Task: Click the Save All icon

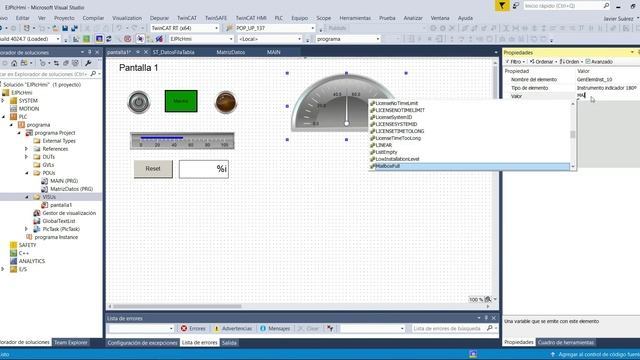Action: pos(74,28)
